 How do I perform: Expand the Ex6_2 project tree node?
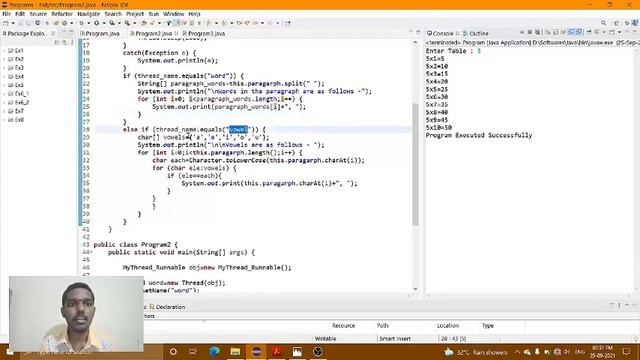[4, 102]
